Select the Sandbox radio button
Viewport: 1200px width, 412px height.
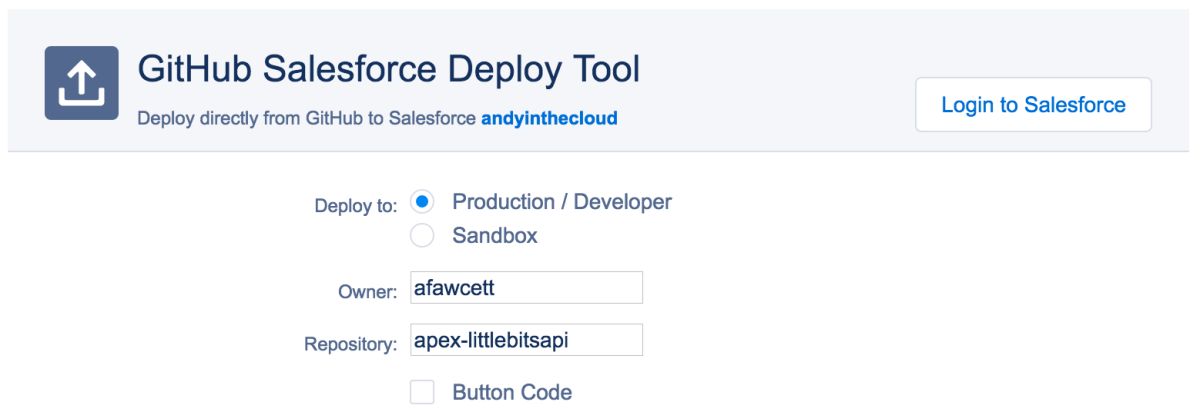click(x=422, y=236)
